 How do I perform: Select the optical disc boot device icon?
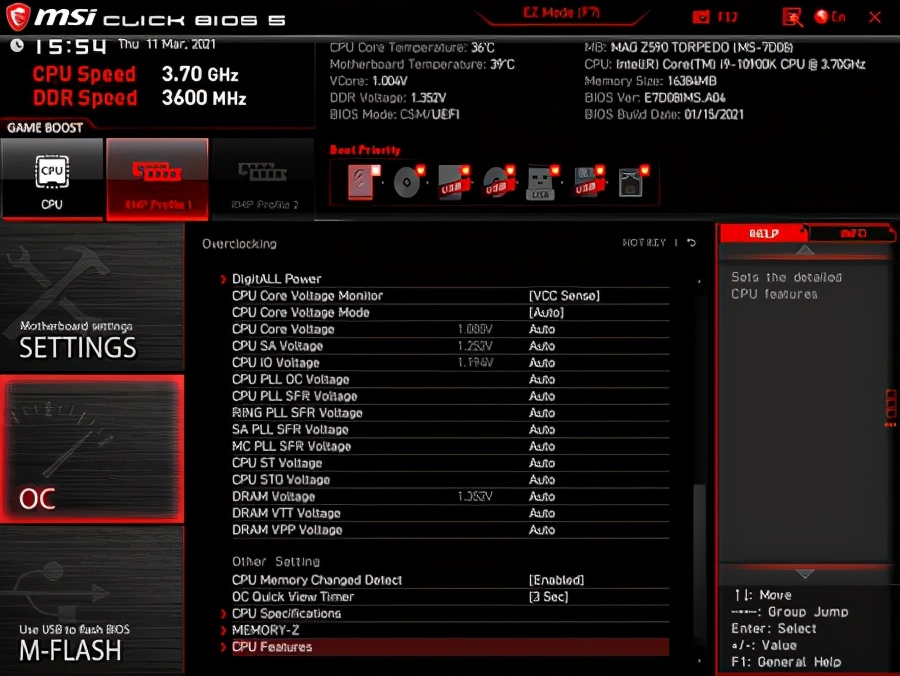click(x=408, y=182)
